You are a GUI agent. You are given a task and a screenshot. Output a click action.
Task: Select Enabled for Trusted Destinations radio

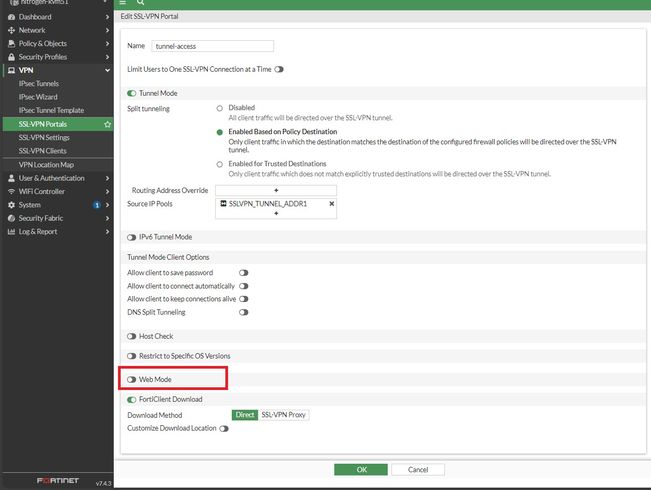click(x=220, y=164)
